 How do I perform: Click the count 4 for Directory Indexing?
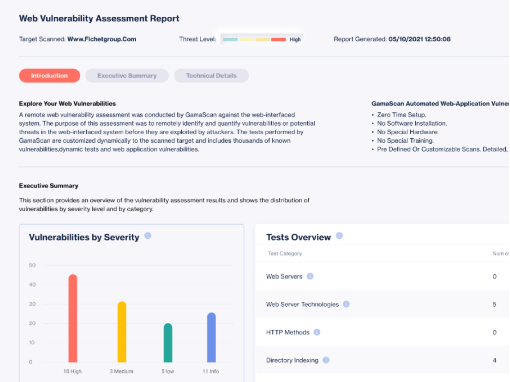494,360
